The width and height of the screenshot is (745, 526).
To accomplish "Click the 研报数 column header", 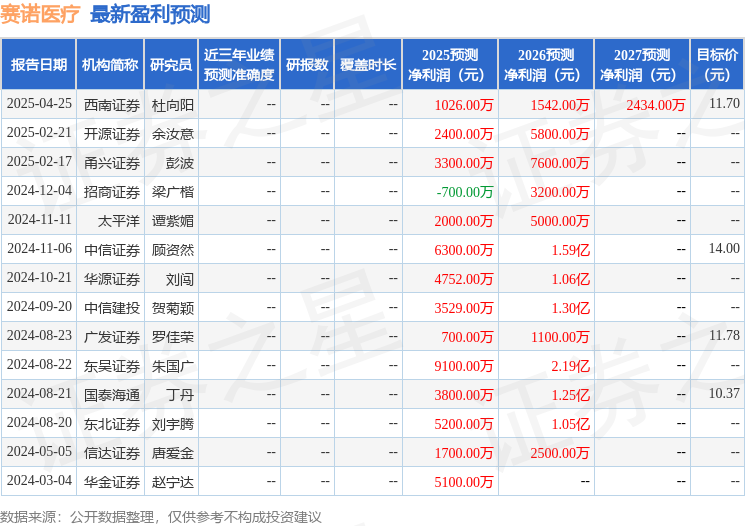I will coord(307,64).
